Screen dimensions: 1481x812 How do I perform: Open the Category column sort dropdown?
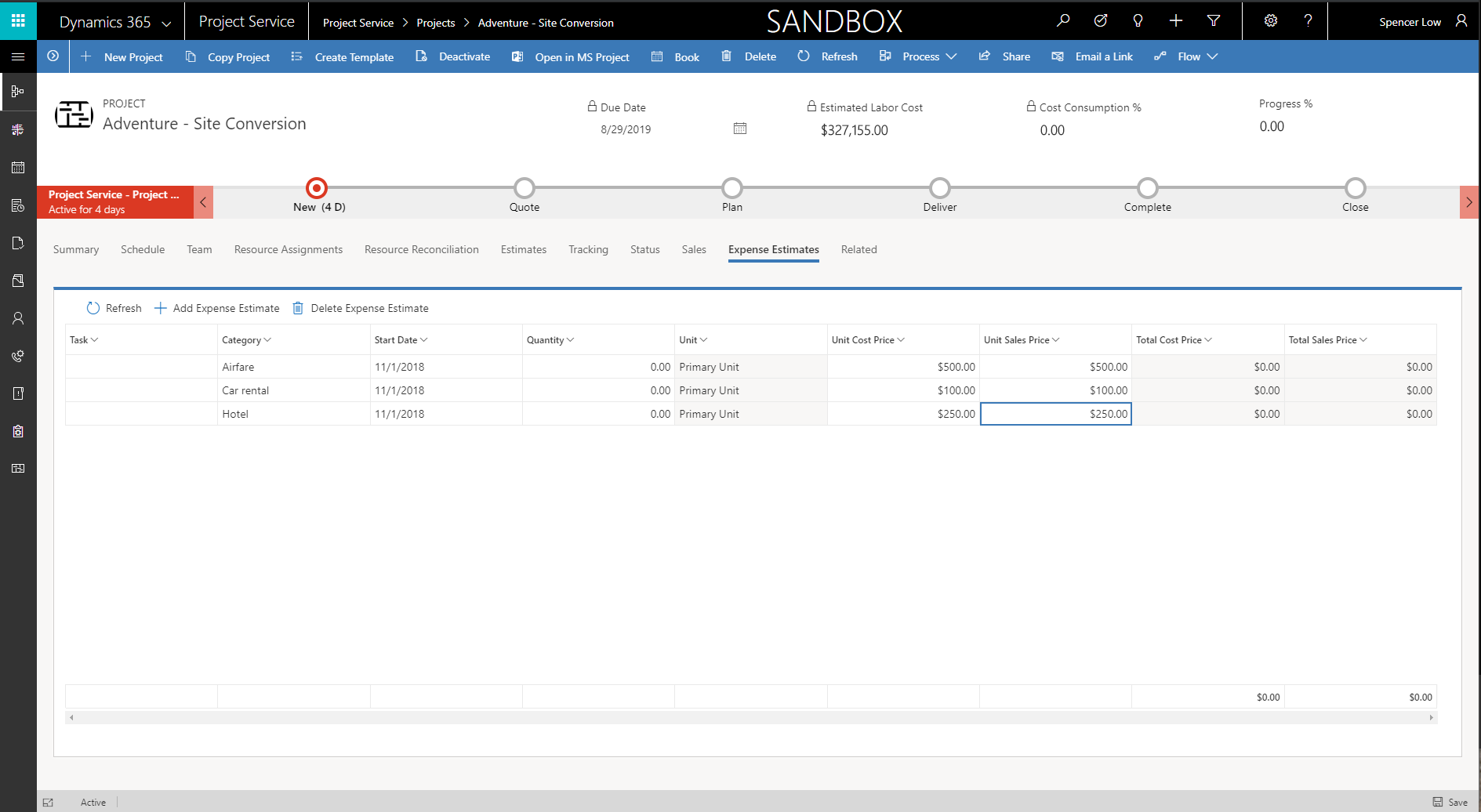(267, 339)
